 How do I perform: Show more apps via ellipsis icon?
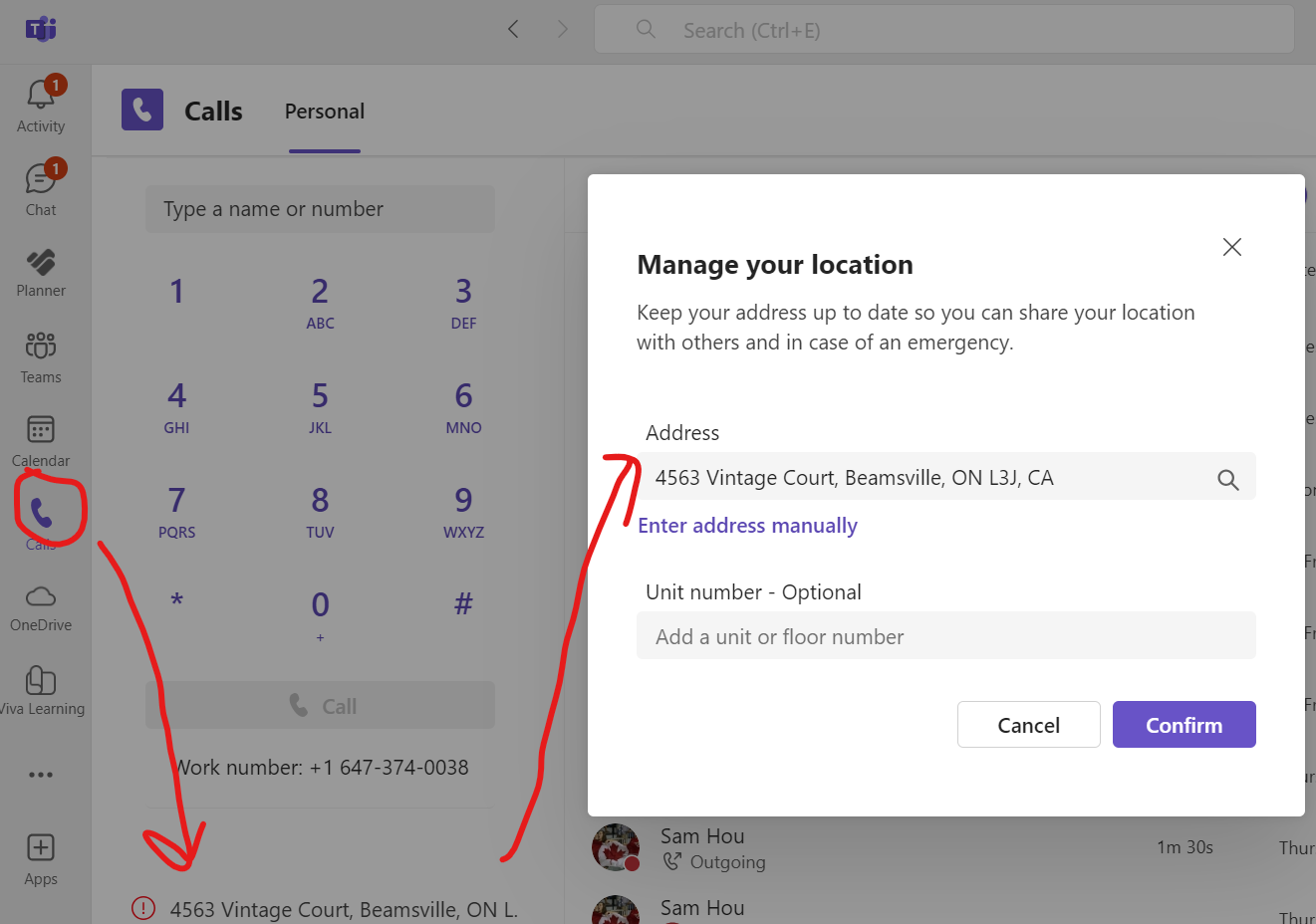[x=41, y=775]
